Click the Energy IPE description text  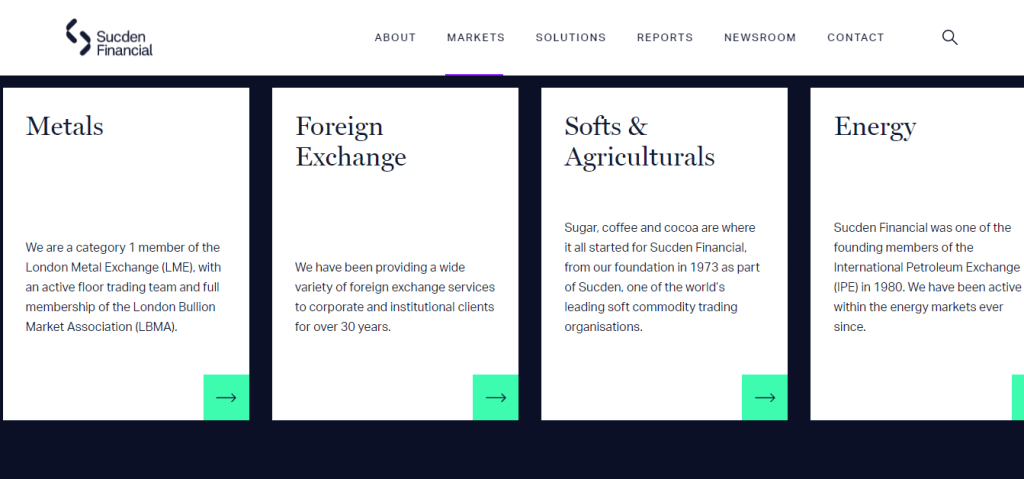point(926,277)
